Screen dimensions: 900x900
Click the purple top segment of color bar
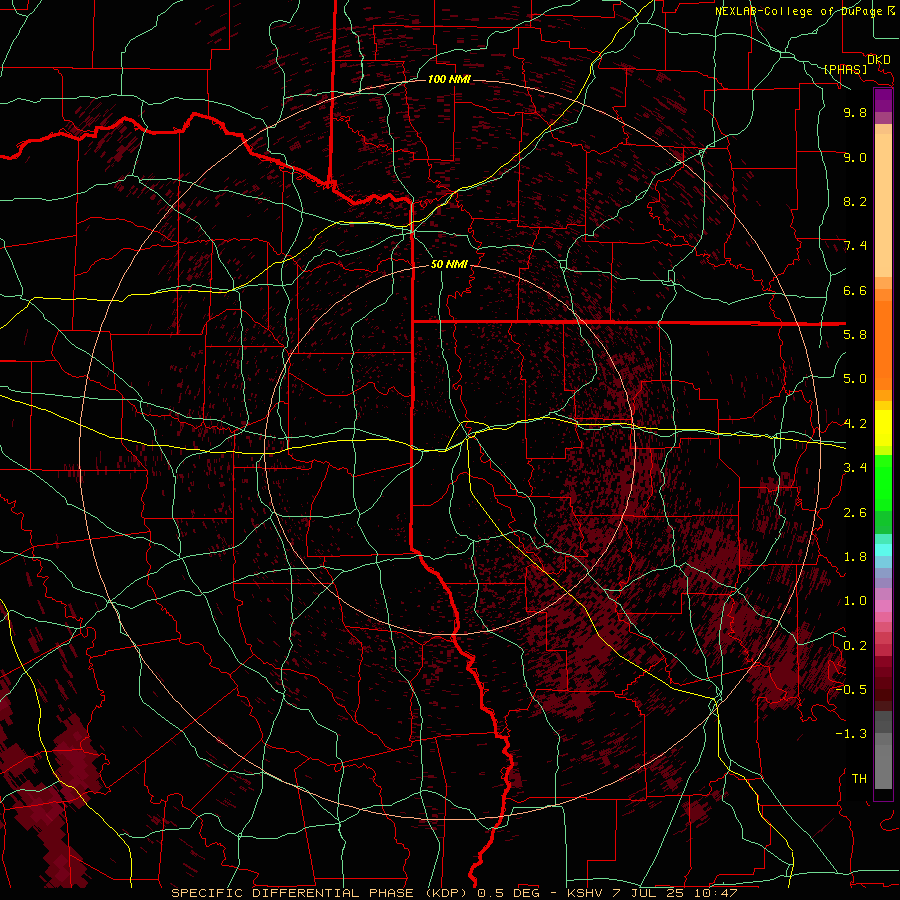tap(883, 100)
